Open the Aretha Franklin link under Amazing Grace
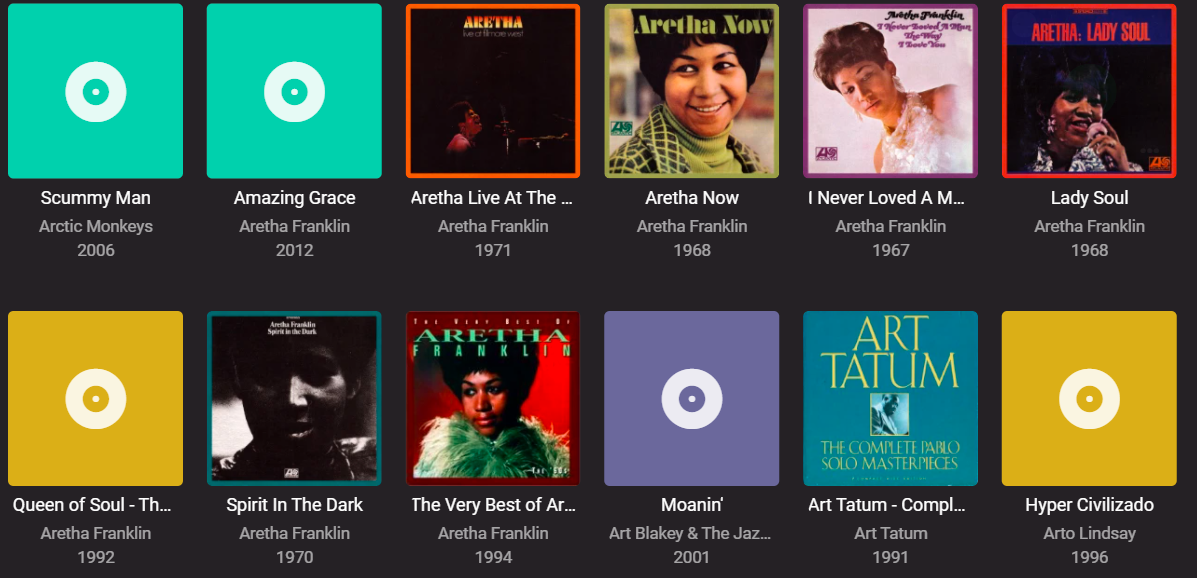Image resolution: width=1197 pixels, height=578 pixels. coord(294,226)
